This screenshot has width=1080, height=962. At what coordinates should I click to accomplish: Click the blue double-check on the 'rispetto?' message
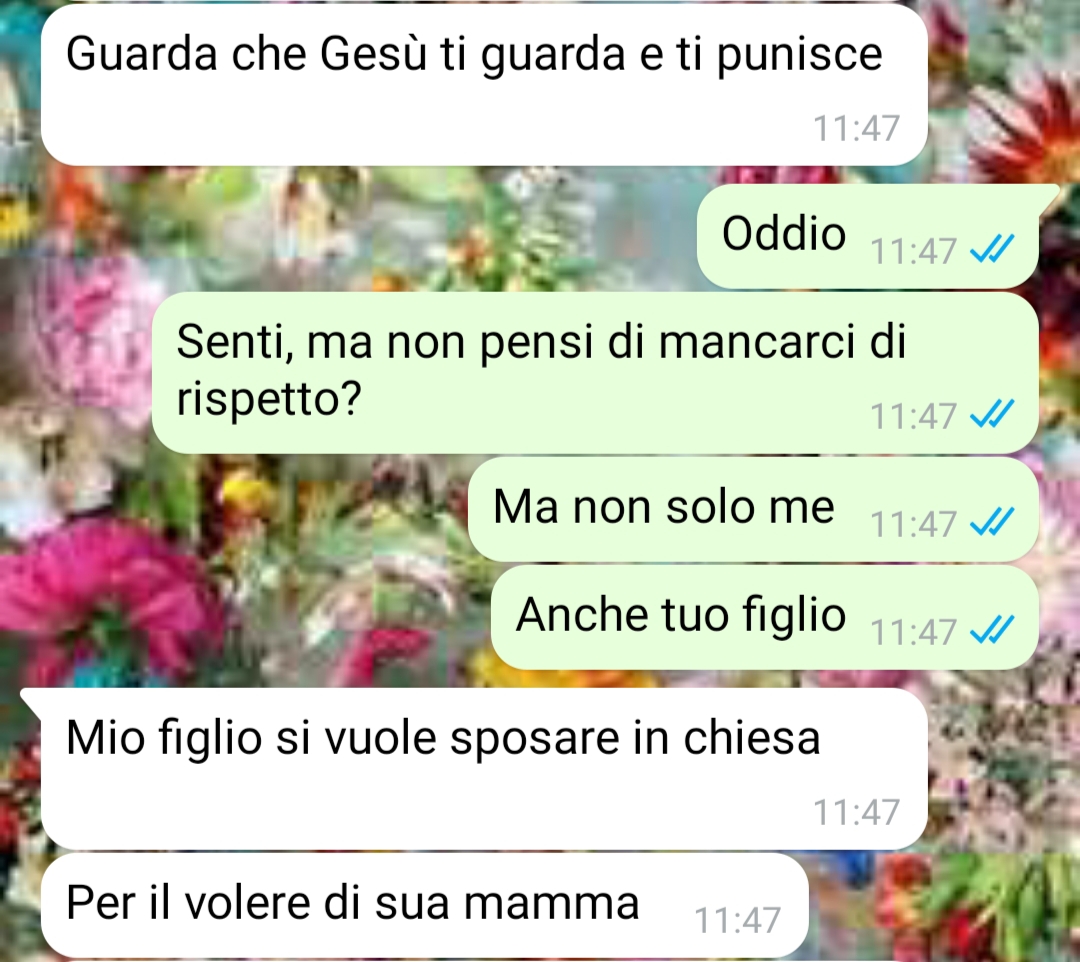coord(992,415)
